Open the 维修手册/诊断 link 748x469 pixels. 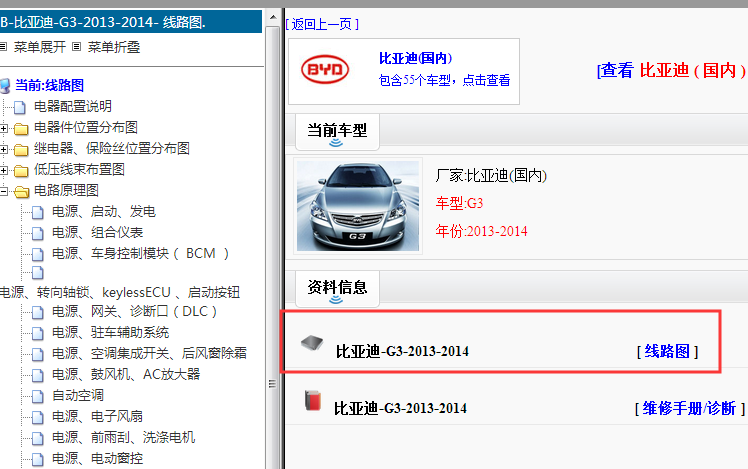689,408
